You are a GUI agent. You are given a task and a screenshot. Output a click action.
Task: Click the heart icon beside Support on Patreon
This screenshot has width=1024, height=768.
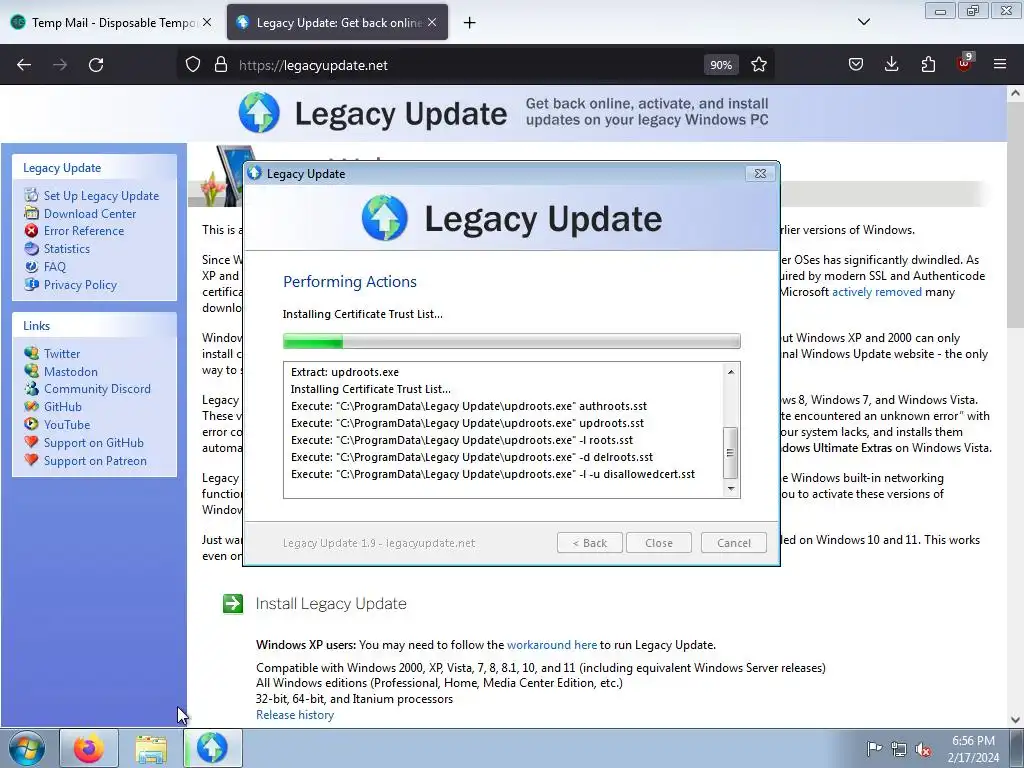(x=31, y=460)
